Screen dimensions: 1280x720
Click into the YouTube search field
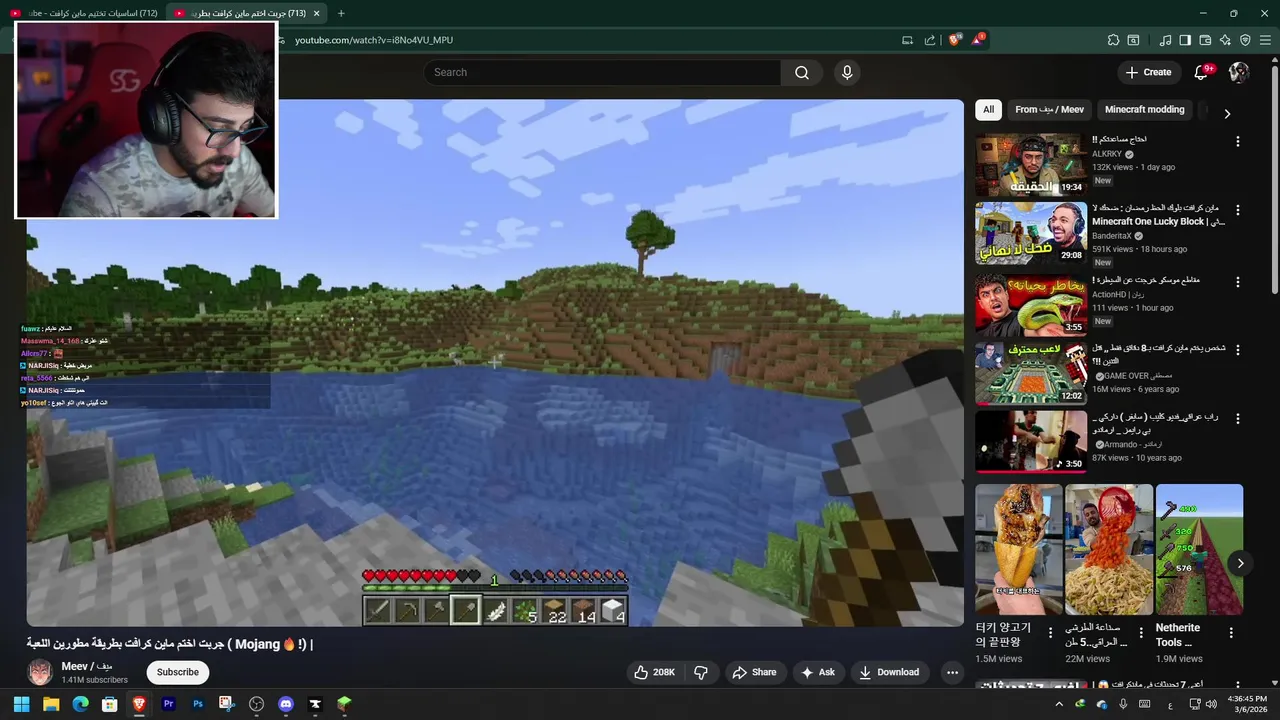tap(602, 72)
